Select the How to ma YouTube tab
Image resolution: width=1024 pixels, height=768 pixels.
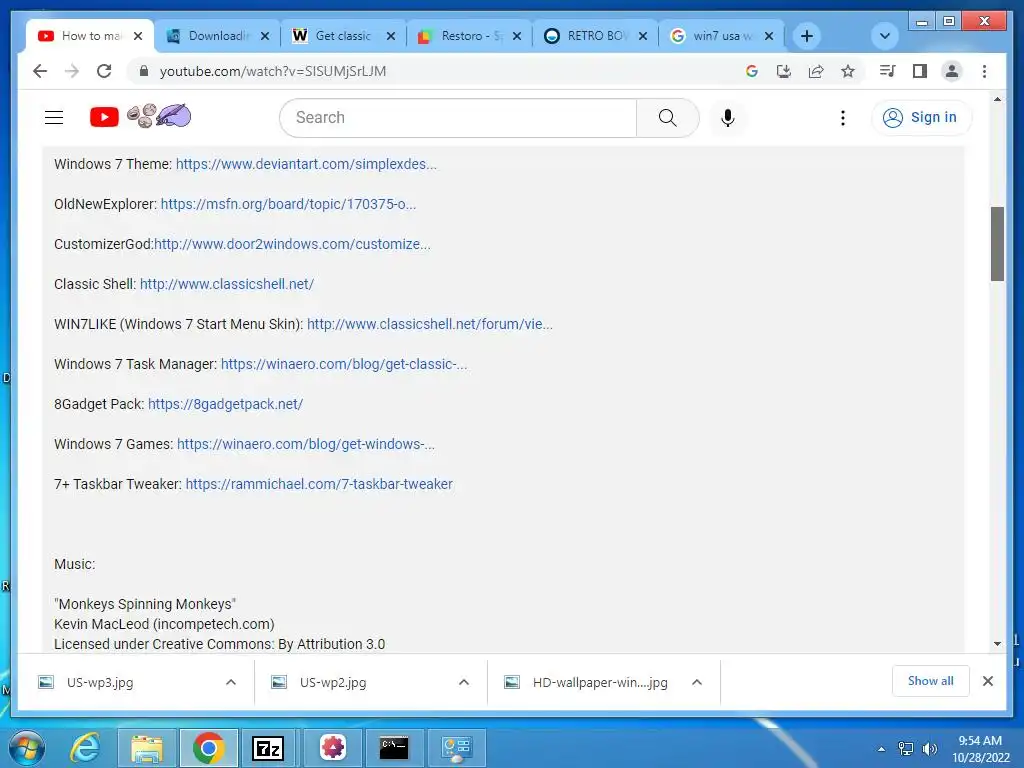click(90, 36)
